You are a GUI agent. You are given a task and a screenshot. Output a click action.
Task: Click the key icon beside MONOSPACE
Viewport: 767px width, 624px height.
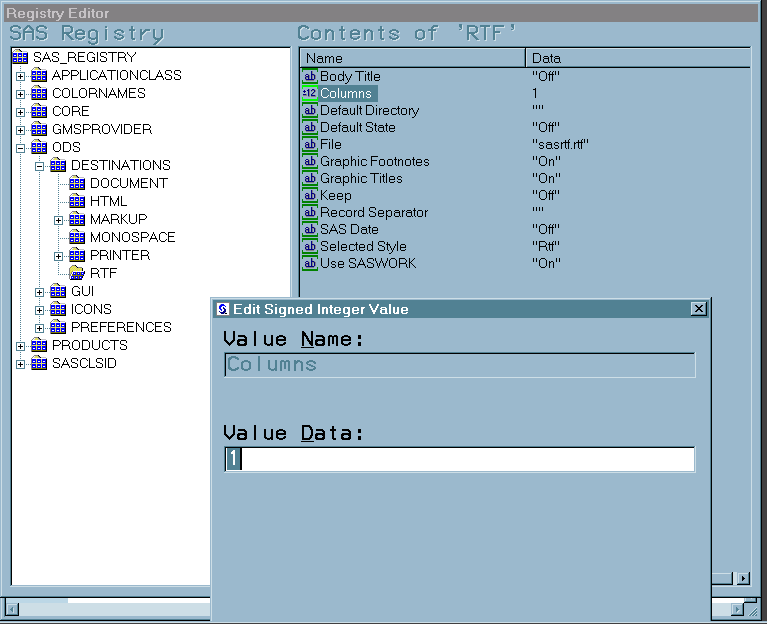pyautogui.click(x=77, y=237)
